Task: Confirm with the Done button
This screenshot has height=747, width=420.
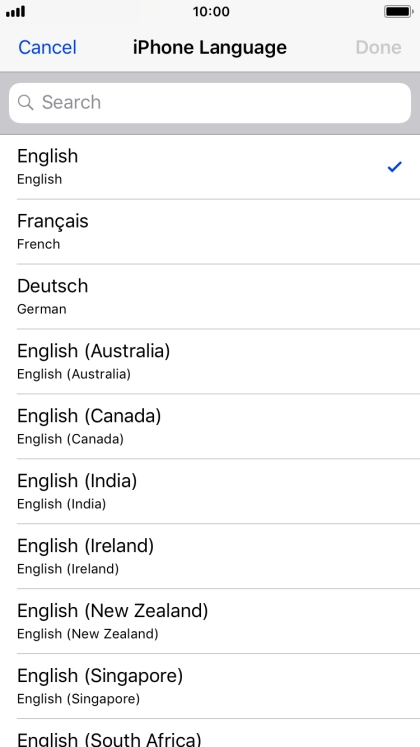Action: [379, 48]
